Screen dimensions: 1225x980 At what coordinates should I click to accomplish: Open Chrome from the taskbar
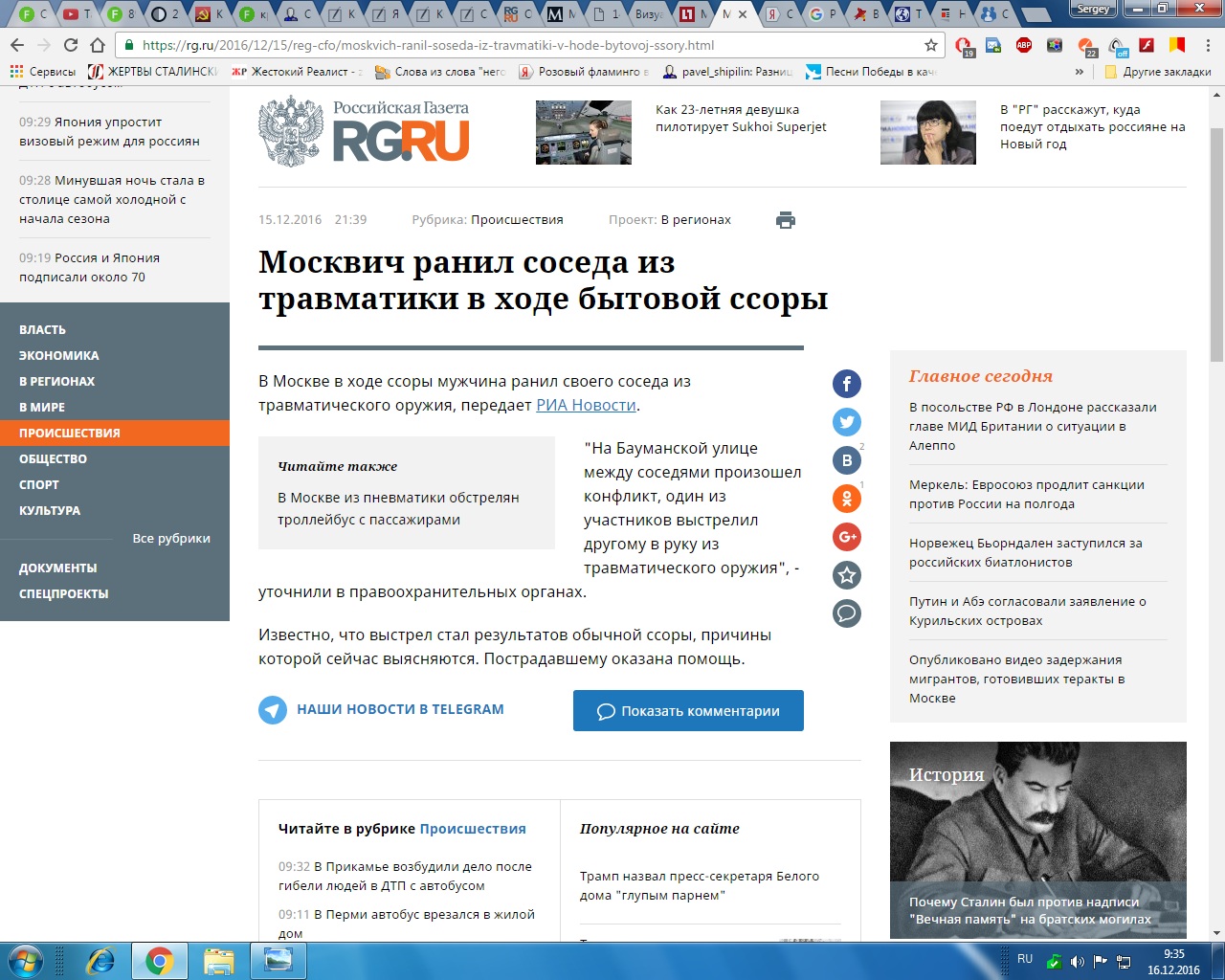click(x=159, y=961)
